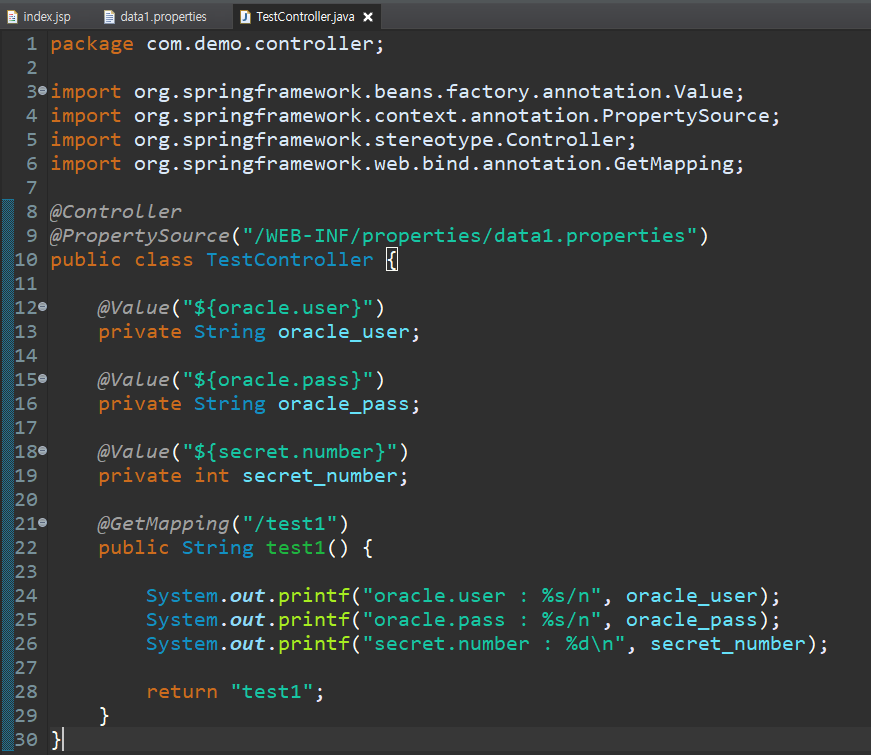Click the oracle_user field declaration

(343, 332)
